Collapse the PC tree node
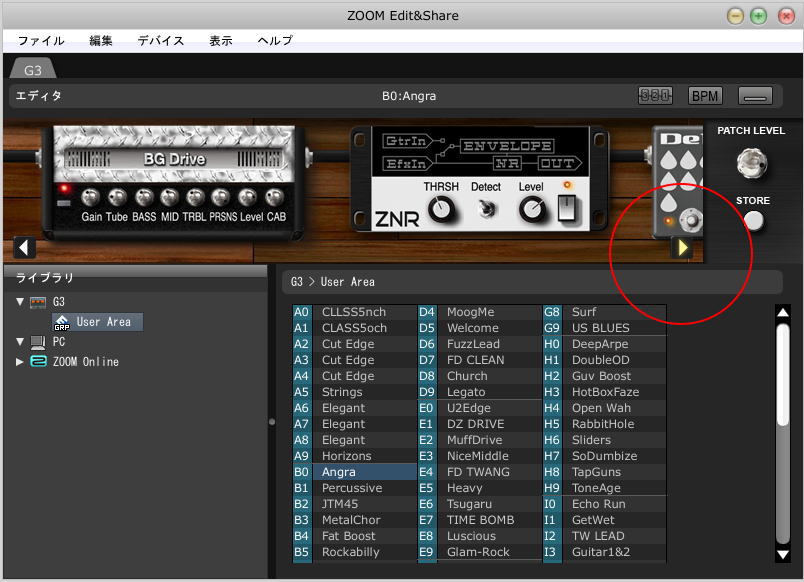This screenshot has width=804, height=582. pyautogui.click(x=20, y=342)
